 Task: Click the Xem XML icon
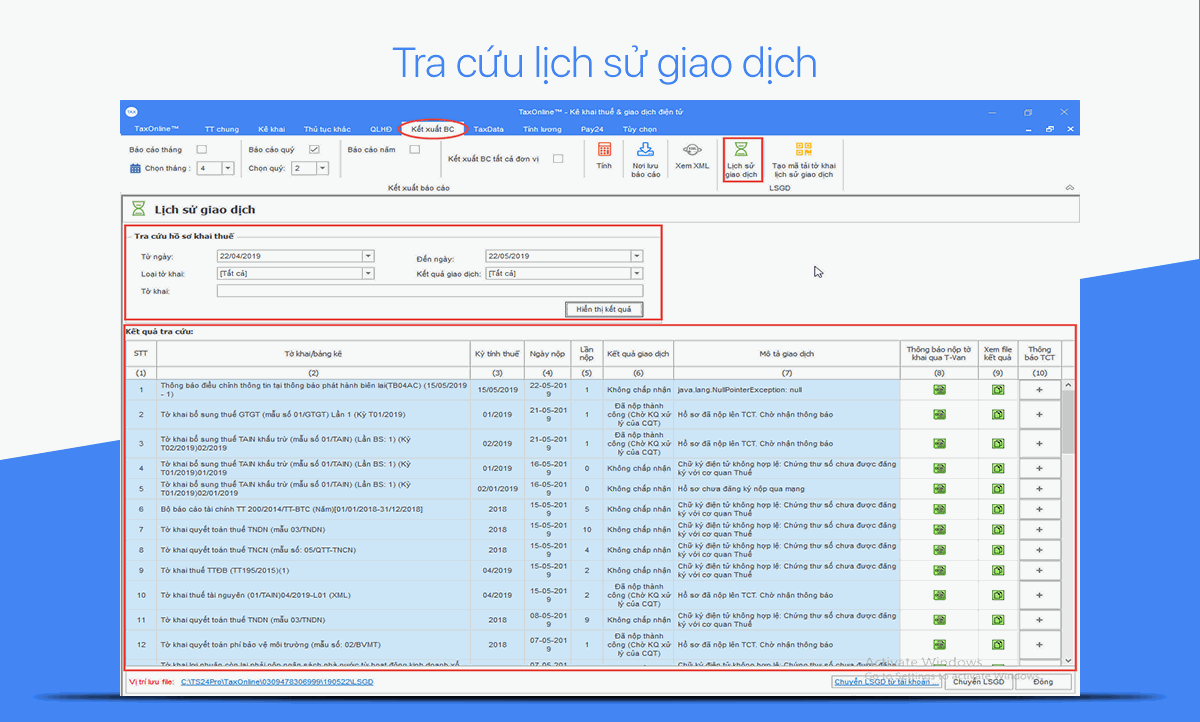(692, 151)
